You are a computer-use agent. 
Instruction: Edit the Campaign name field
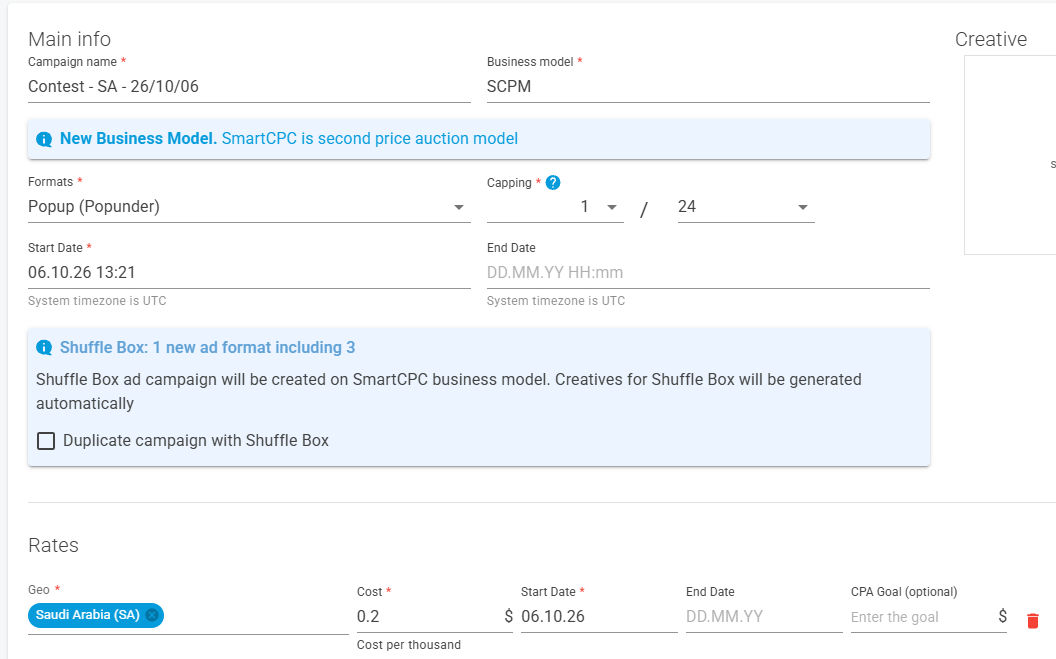click(x=249, y=87)
